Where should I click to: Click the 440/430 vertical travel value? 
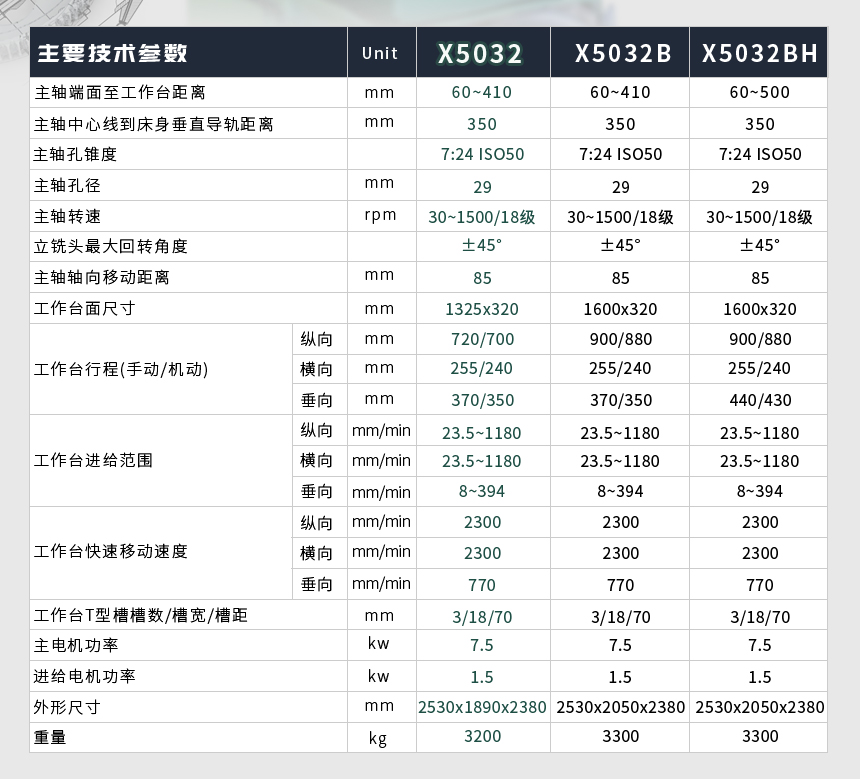tap(759, 400)
